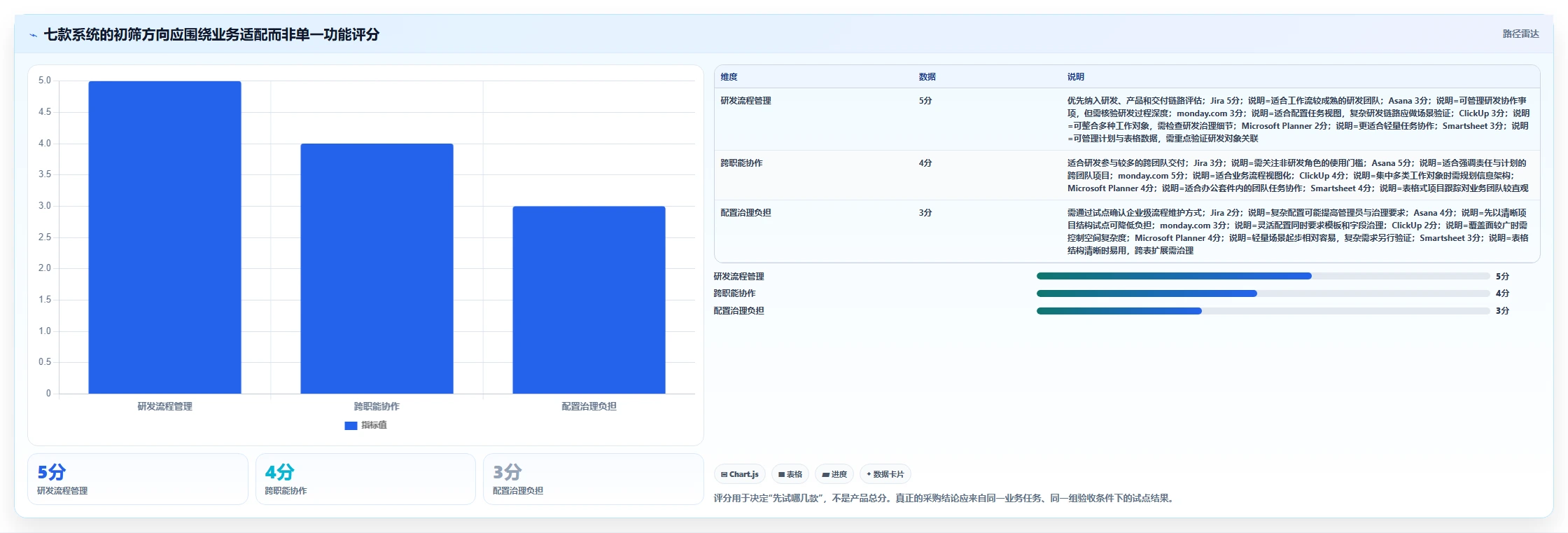Click the 配置治理负担 bar in the chart
1568x533 pixels.
(x=589, y=300)
